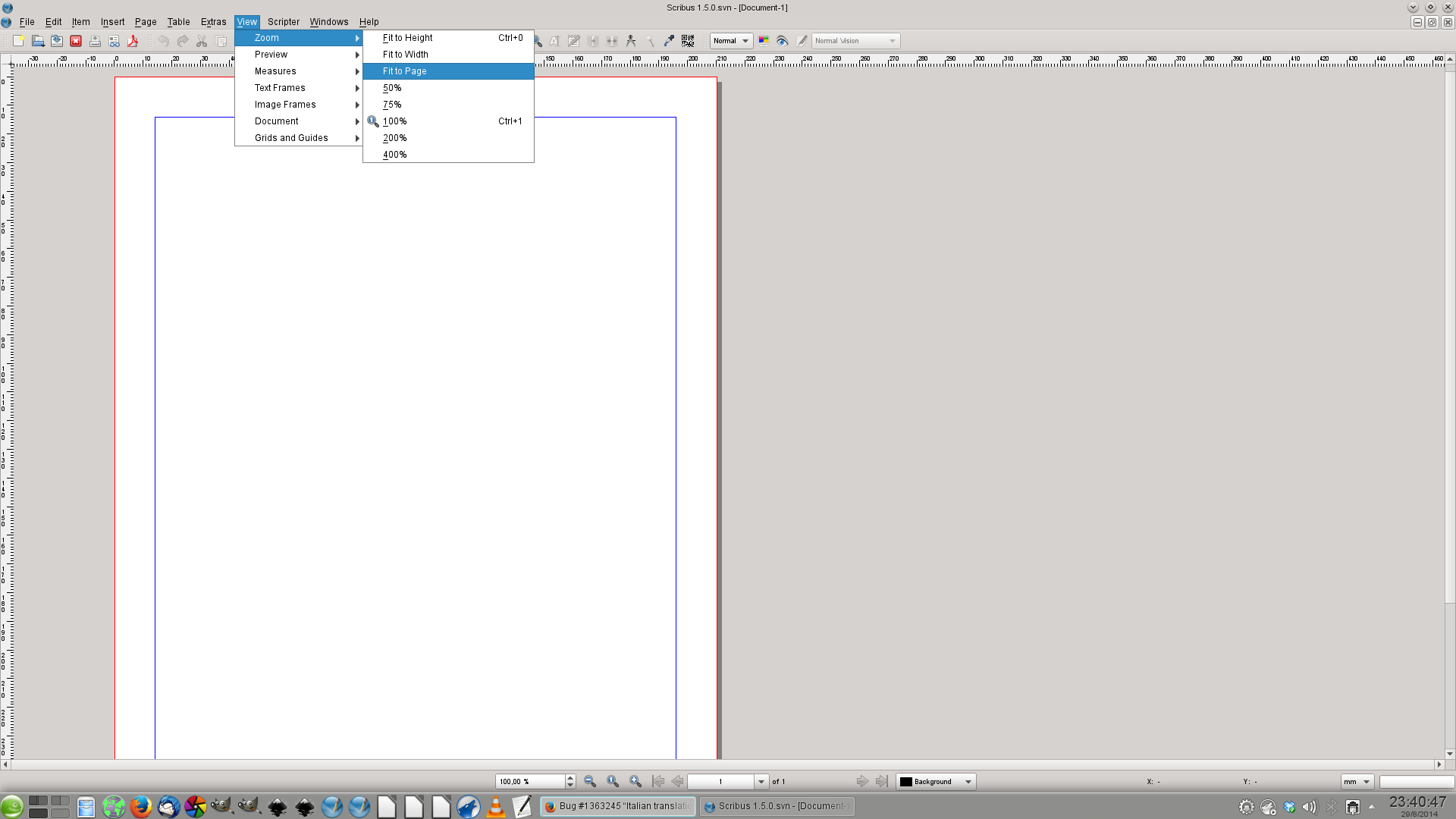Click the New document icon
This screenshot has height=819, width=1456.
(19, 41)
